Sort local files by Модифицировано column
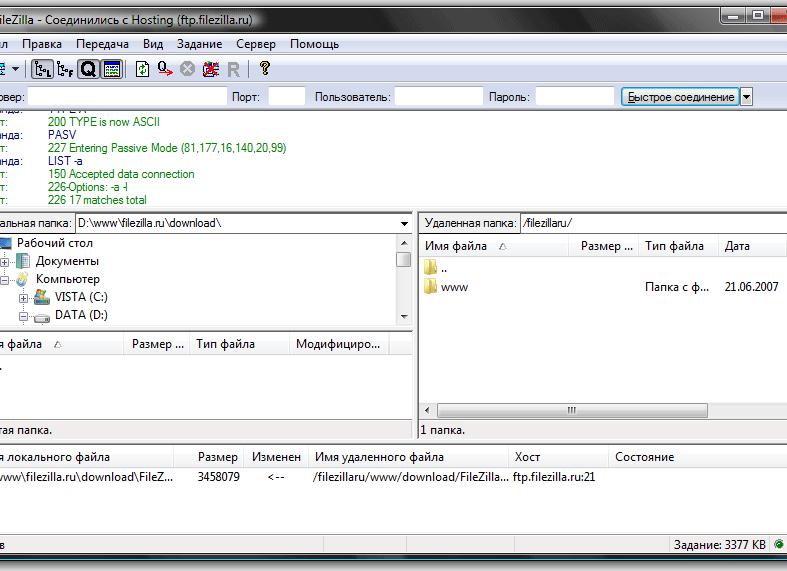 [x=339, y=344]
